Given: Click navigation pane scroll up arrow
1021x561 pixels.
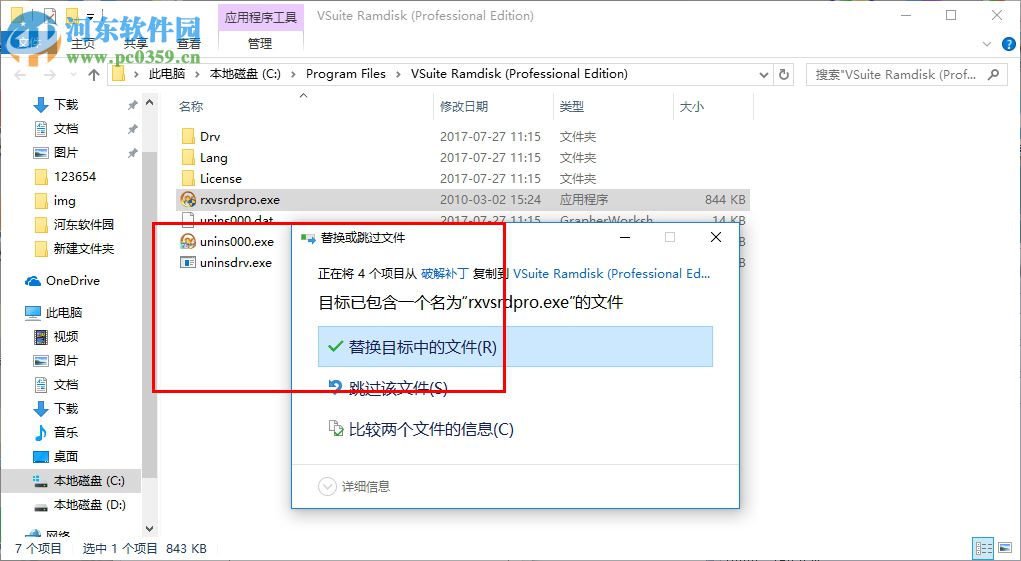Looking at the screenshot, I should coord(150,102).
